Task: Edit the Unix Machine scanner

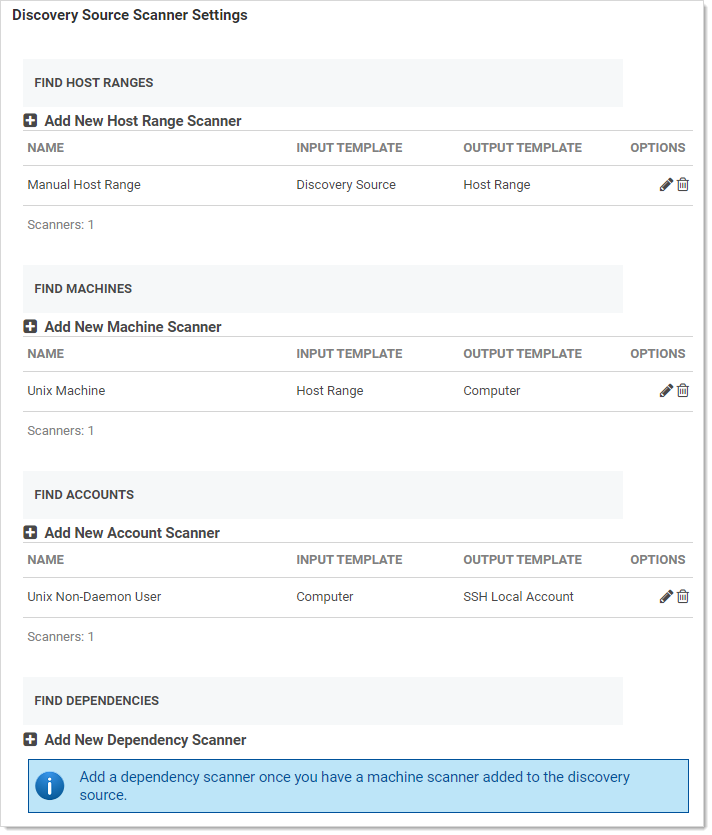Action: coord(666,391)
